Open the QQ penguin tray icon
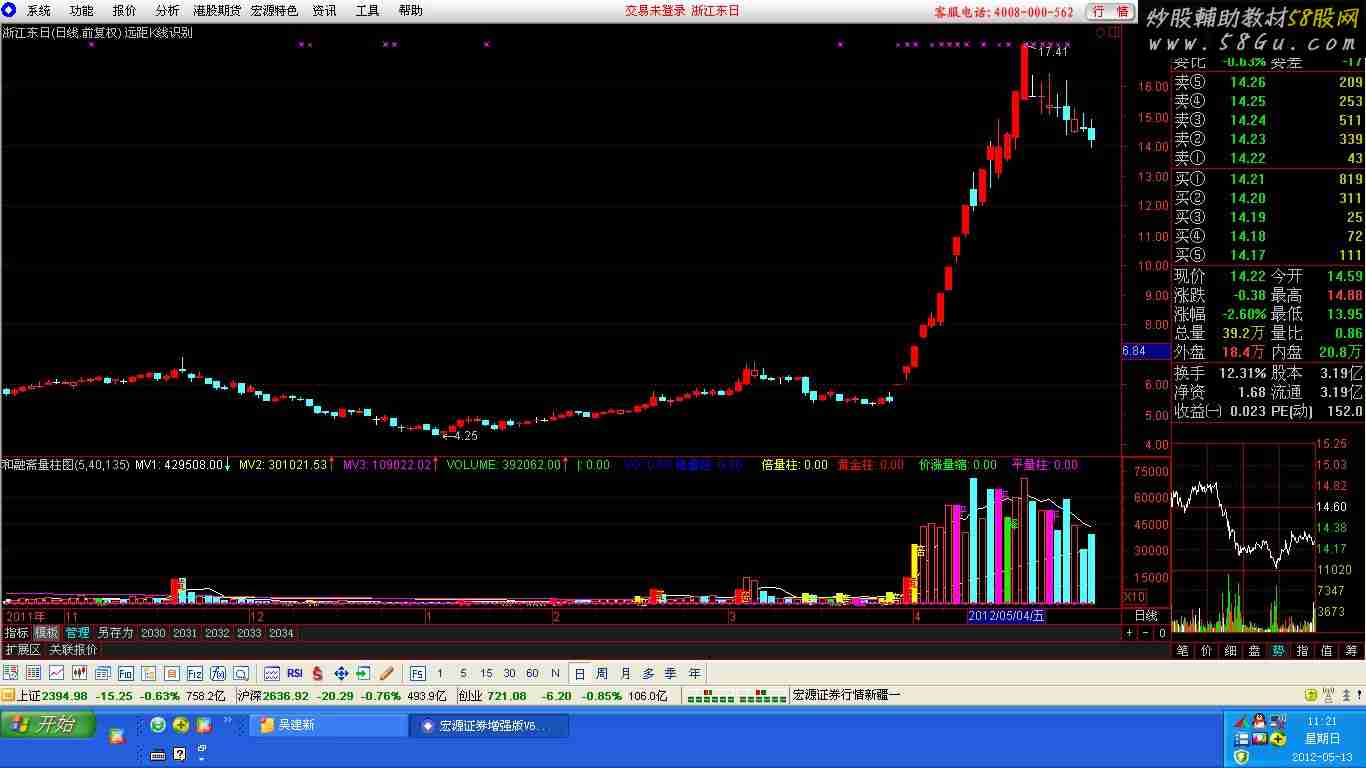This screenshot has height=768, width=1366. point(1258,721)
